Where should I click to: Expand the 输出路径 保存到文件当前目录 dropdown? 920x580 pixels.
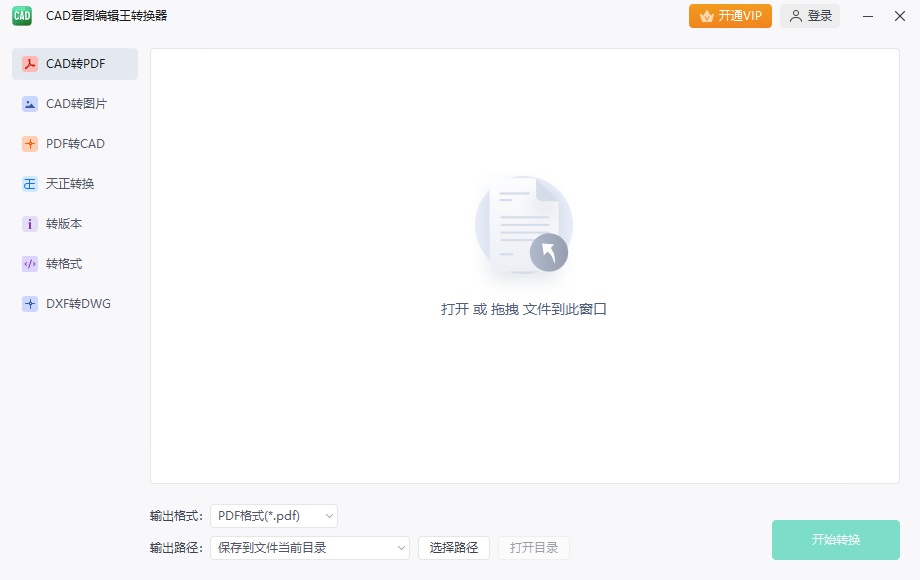(310, 548)
